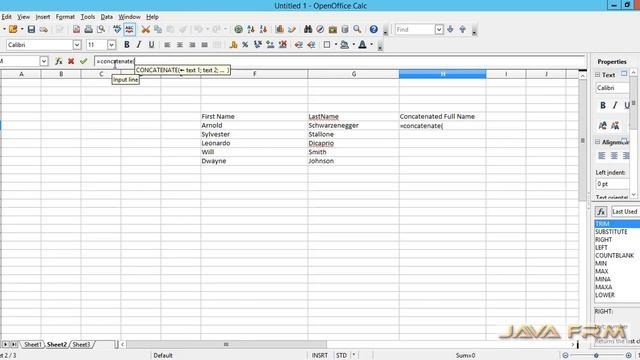Open the Find toolbar history dropdown
This screenshot has width=640, height=360.
pos(439,29)
